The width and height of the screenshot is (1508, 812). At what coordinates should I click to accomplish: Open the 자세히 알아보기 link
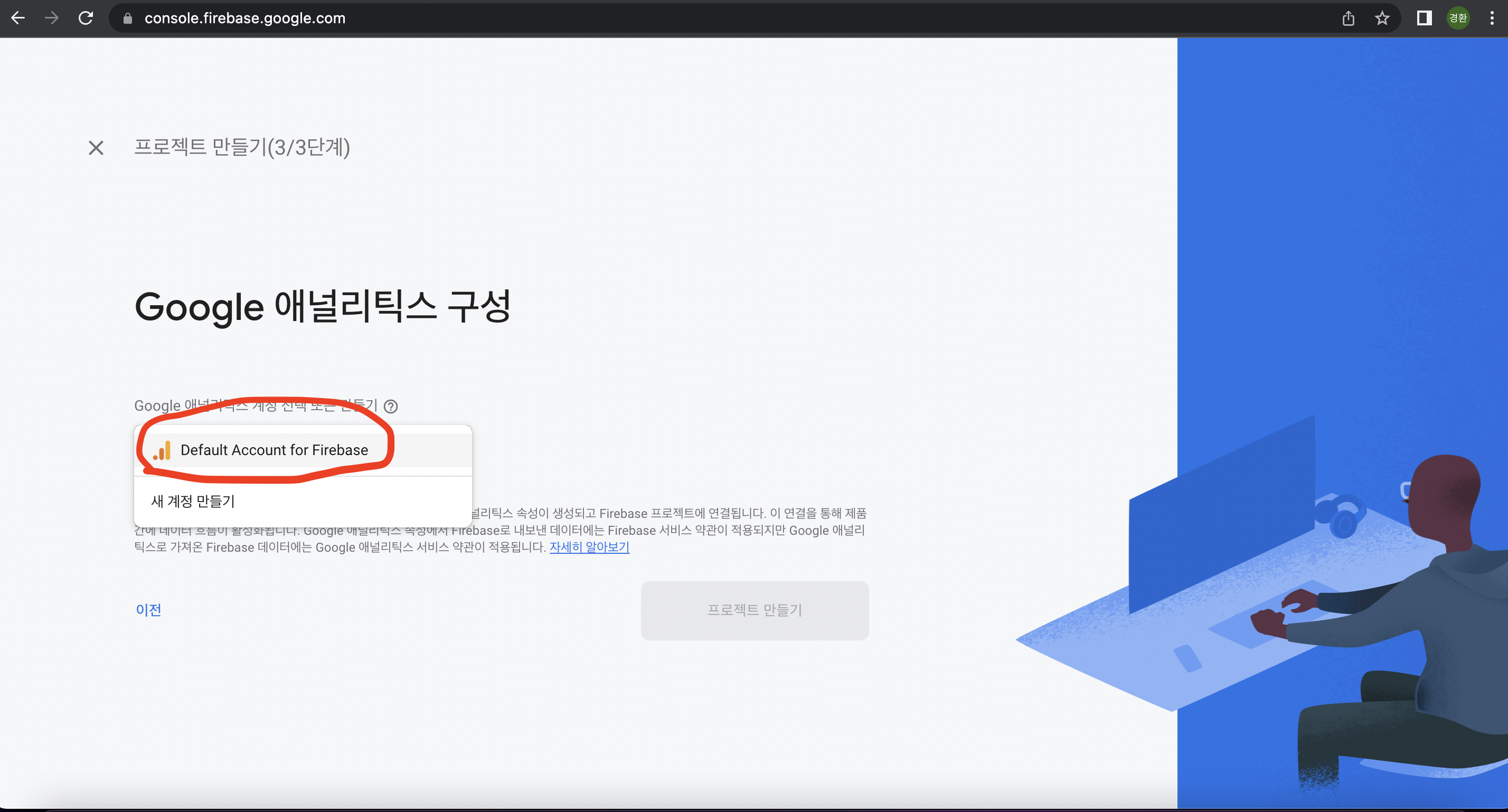click(589, 547)
